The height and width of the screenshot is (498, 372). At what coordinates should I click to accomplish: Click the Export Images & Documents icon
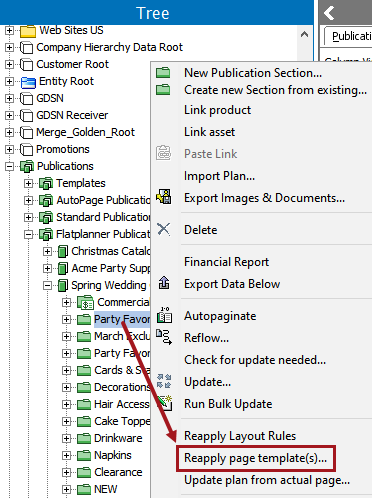[164, 197]
